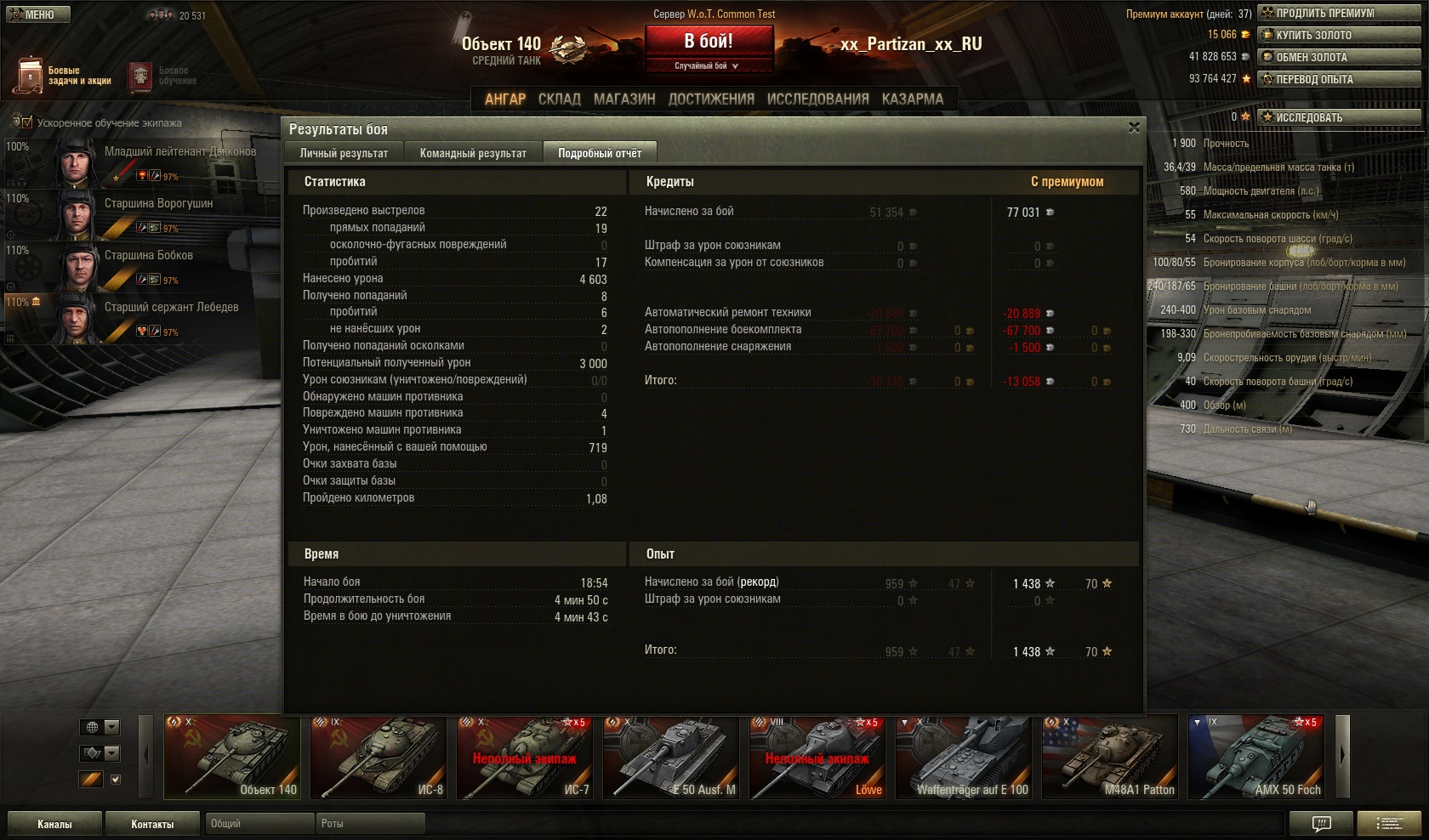
Task: Click the crew icon showing 20 531
Action: pyautogui.click(x=161, y=14)
